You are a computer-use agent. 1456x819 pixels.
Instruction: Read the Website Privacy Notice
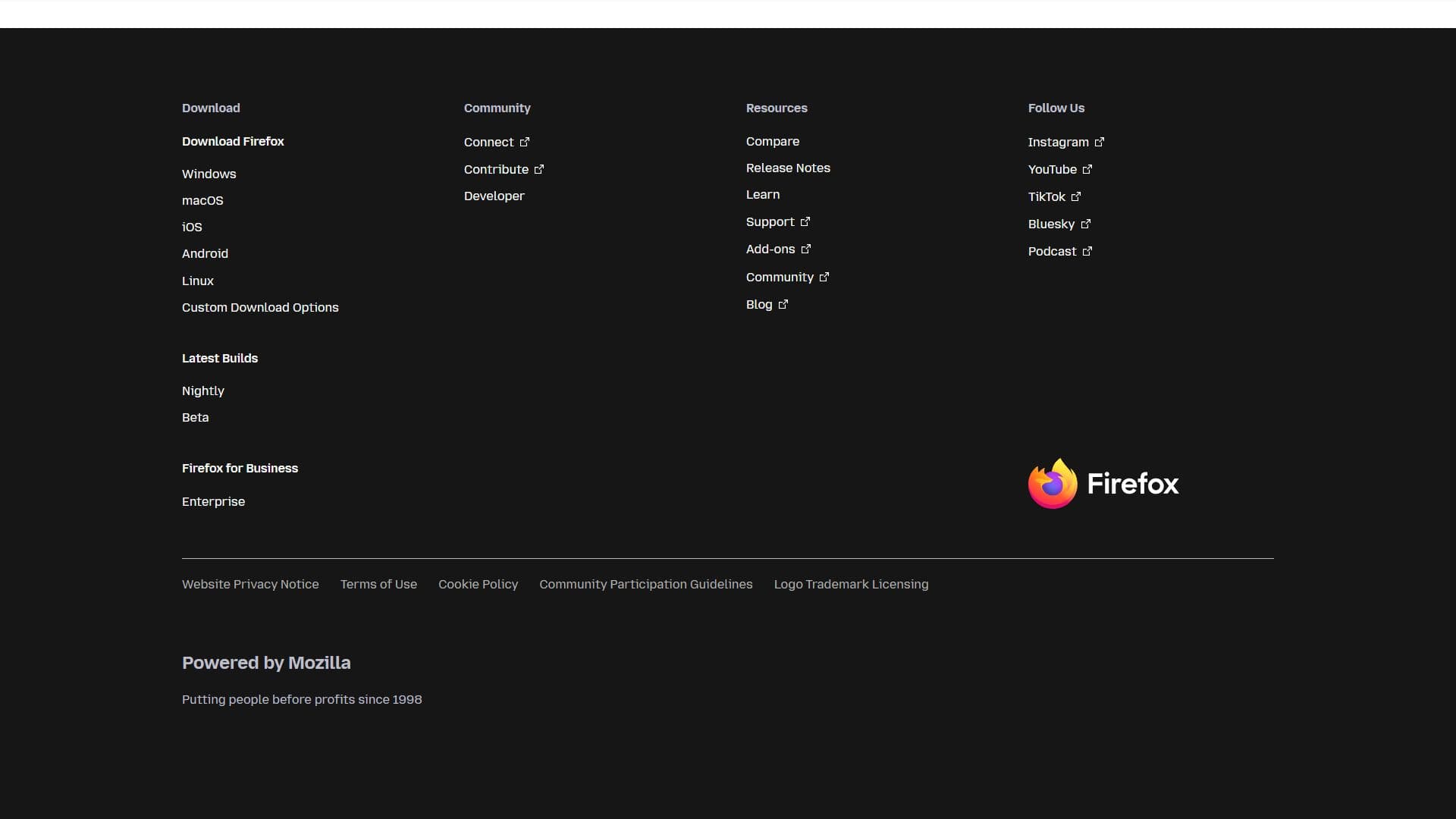click(x=250, y=584)
